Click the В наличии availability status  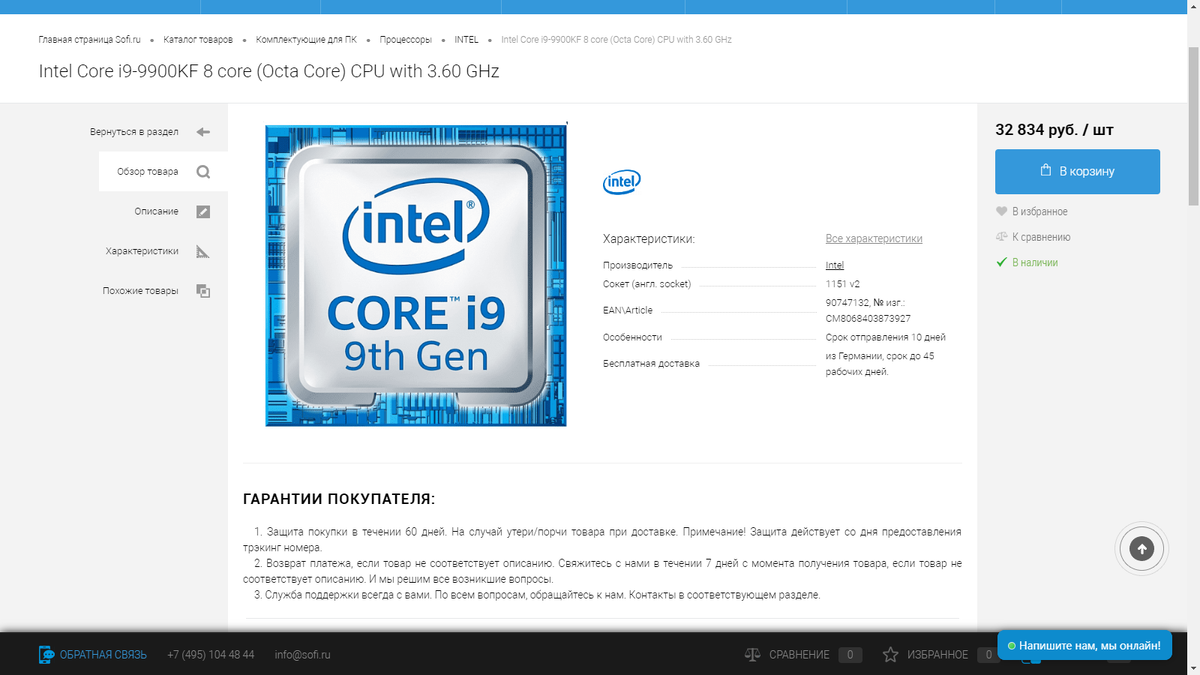tap(1035, 263)
